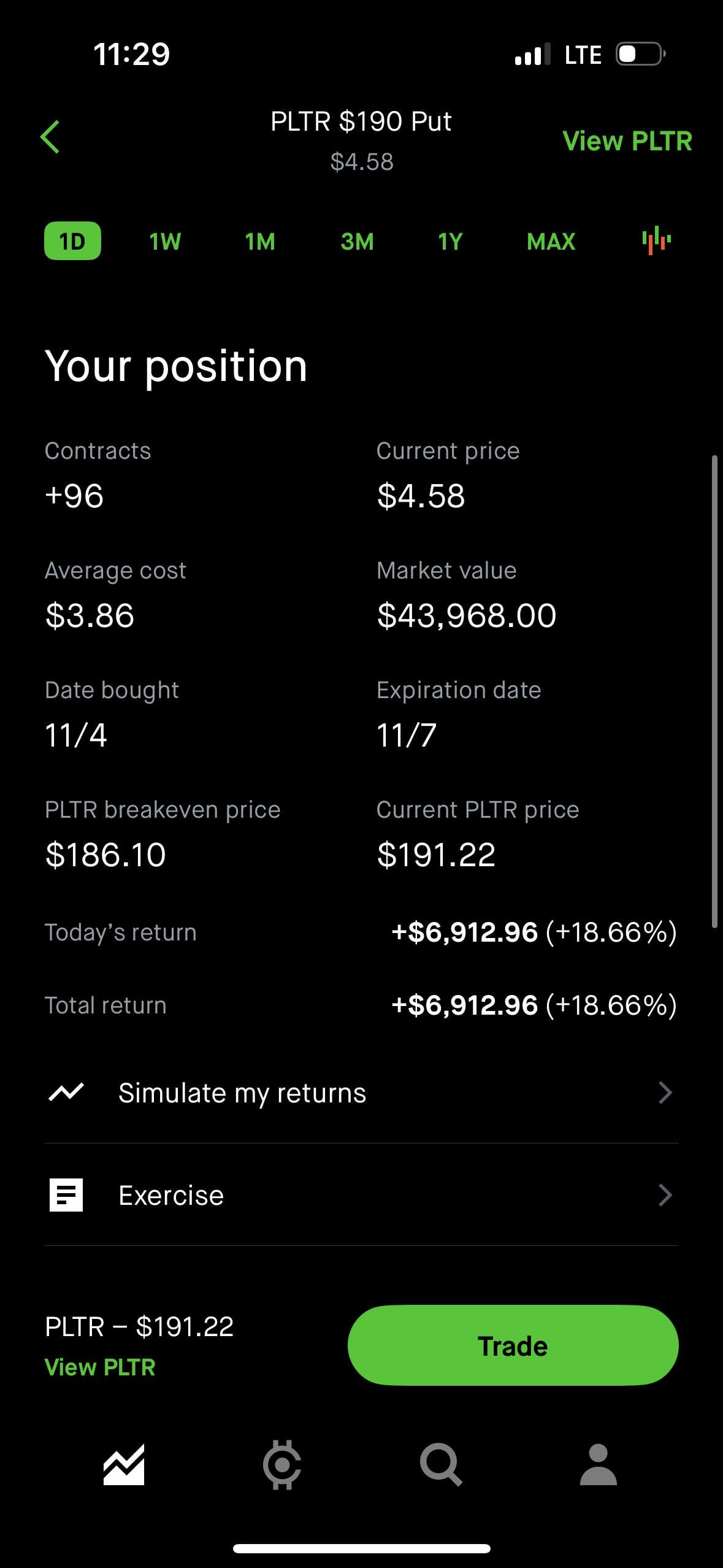The width and height of the screenshot is (723, 1568).
Task: Expand the Simulate my returns chevron
Action: [665, 1093]
